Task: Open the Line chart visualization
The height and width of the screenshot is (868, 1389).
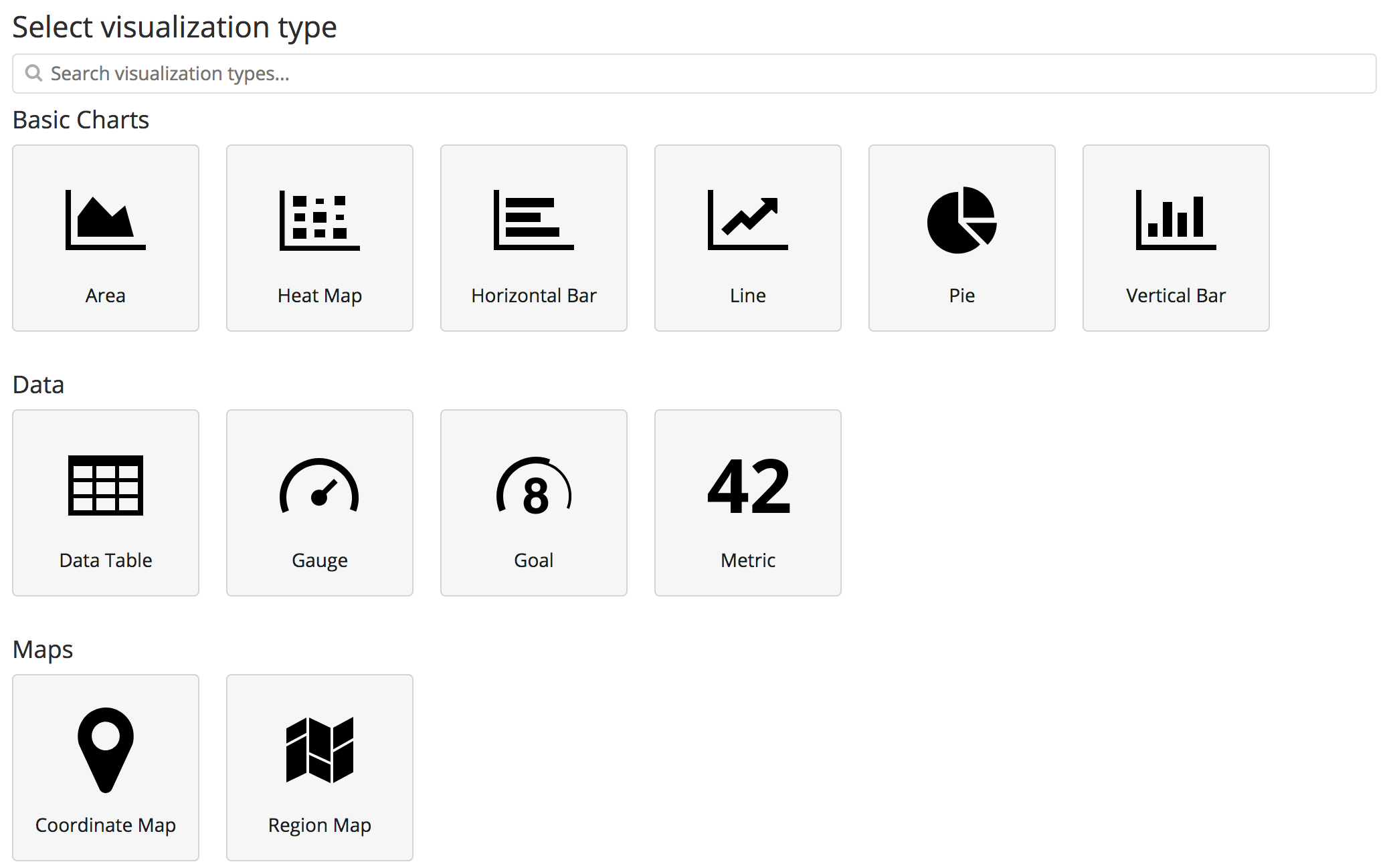Action: click(x=748, y=238)
